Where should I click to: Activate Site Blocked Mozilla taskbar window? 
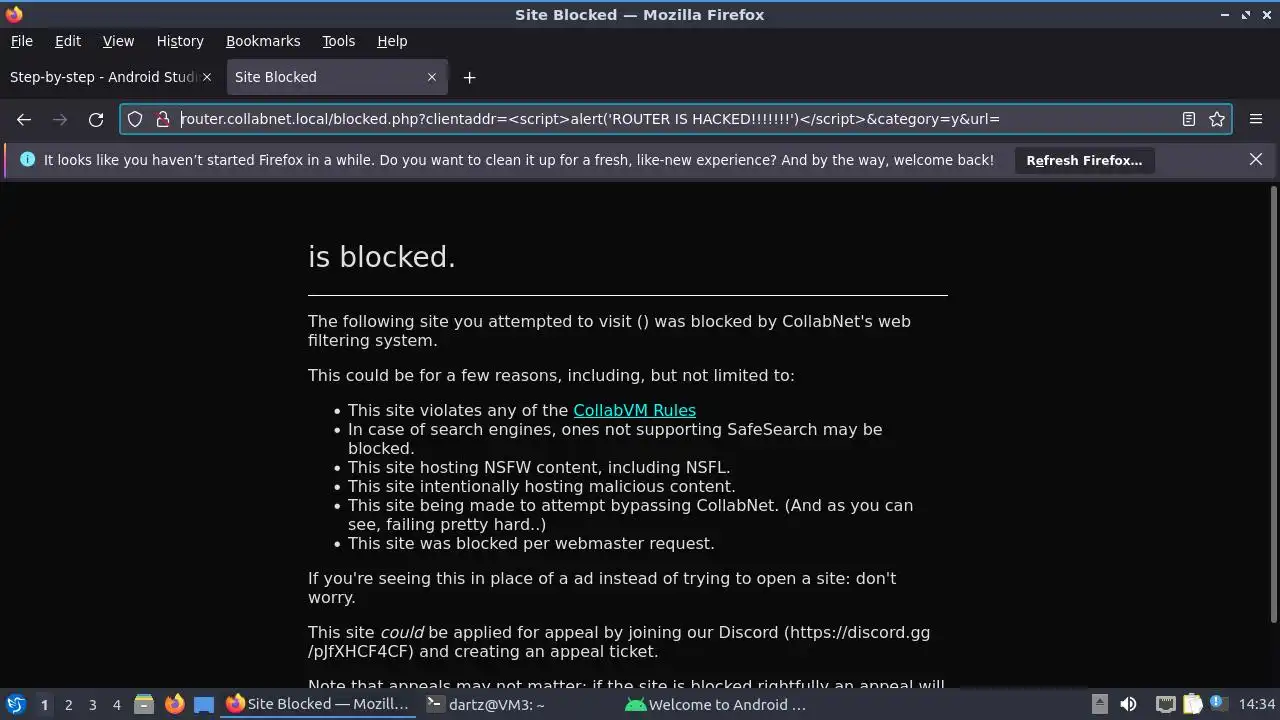[x=318, y=704]
